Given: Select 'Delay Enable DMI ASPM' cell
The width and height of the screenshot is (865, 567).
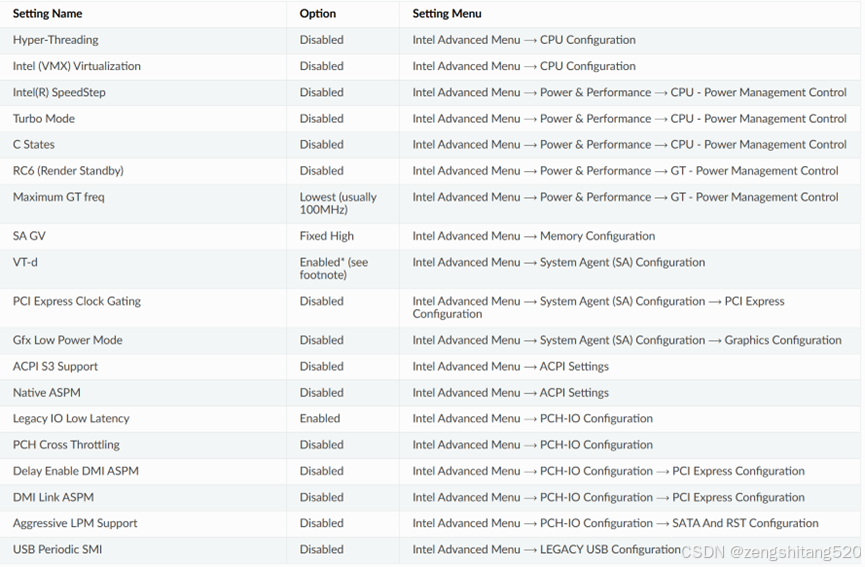Looking at the screenshot, I should [76, 471].
